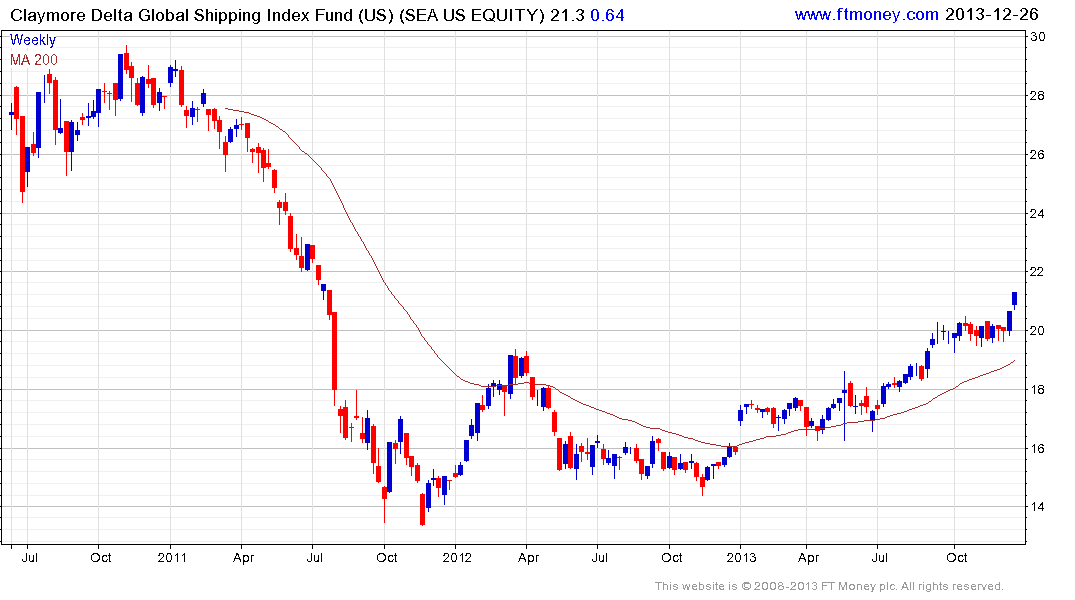Click the date 2013-12-26 in header
This screenshot has height=600, width=1075.
(x=992, y=14)
